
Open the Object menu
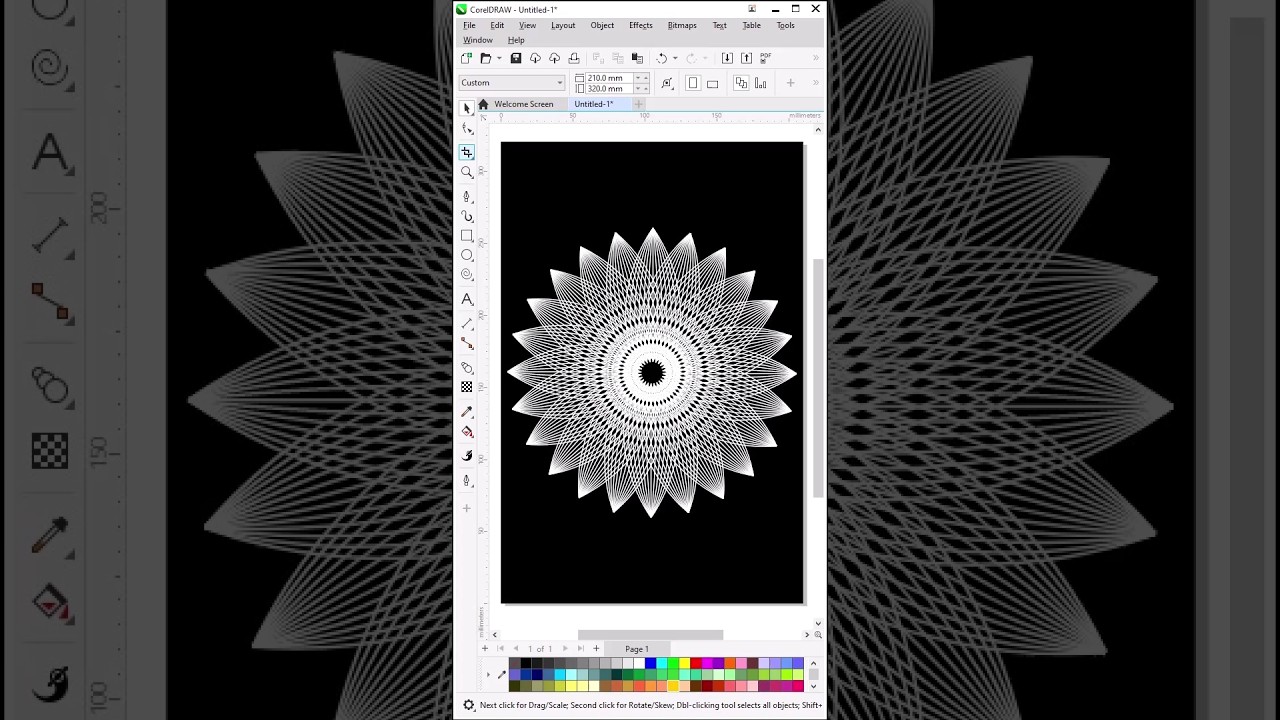pos(602,25)
